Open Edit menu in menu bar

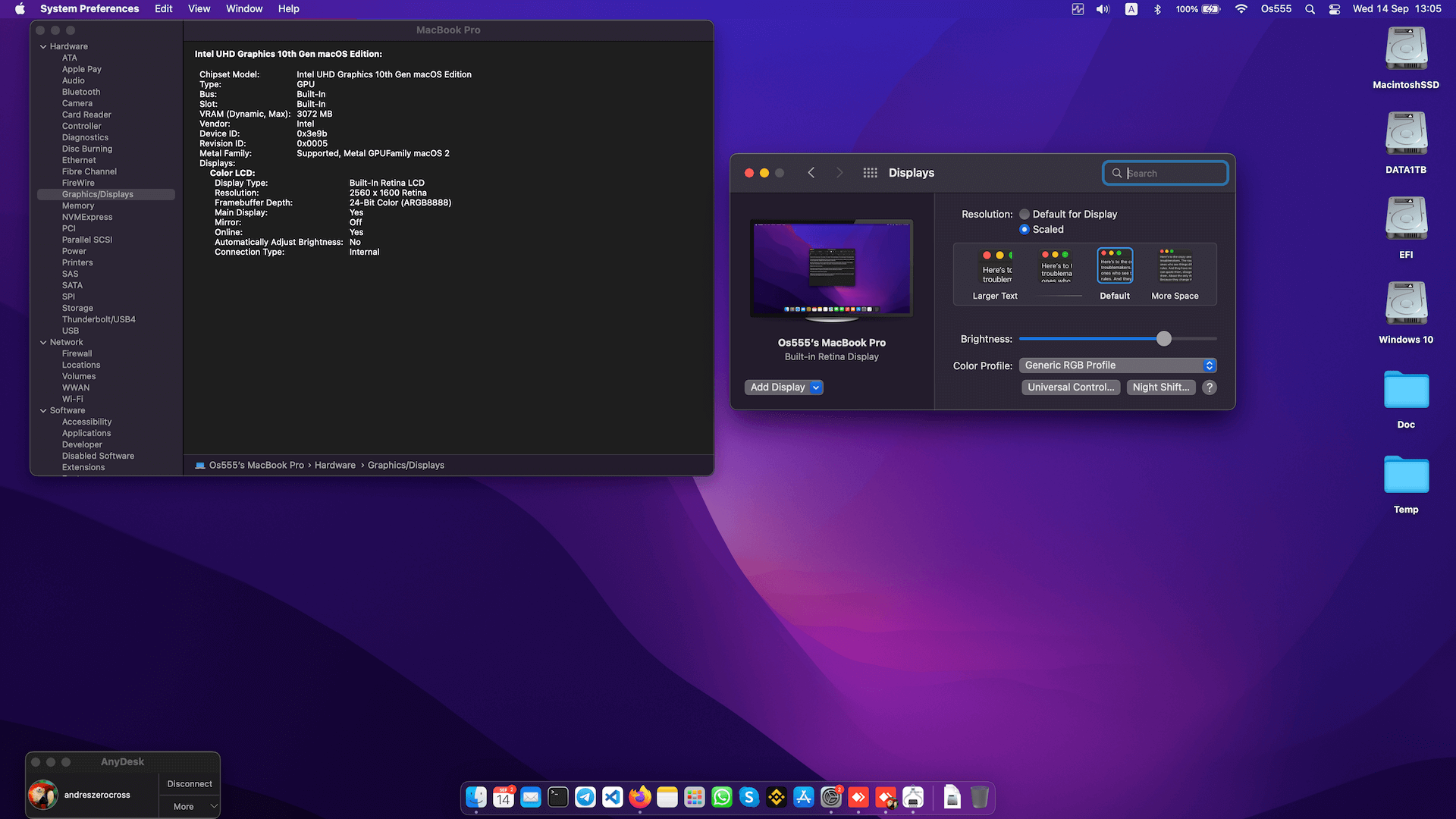point(164,9)
